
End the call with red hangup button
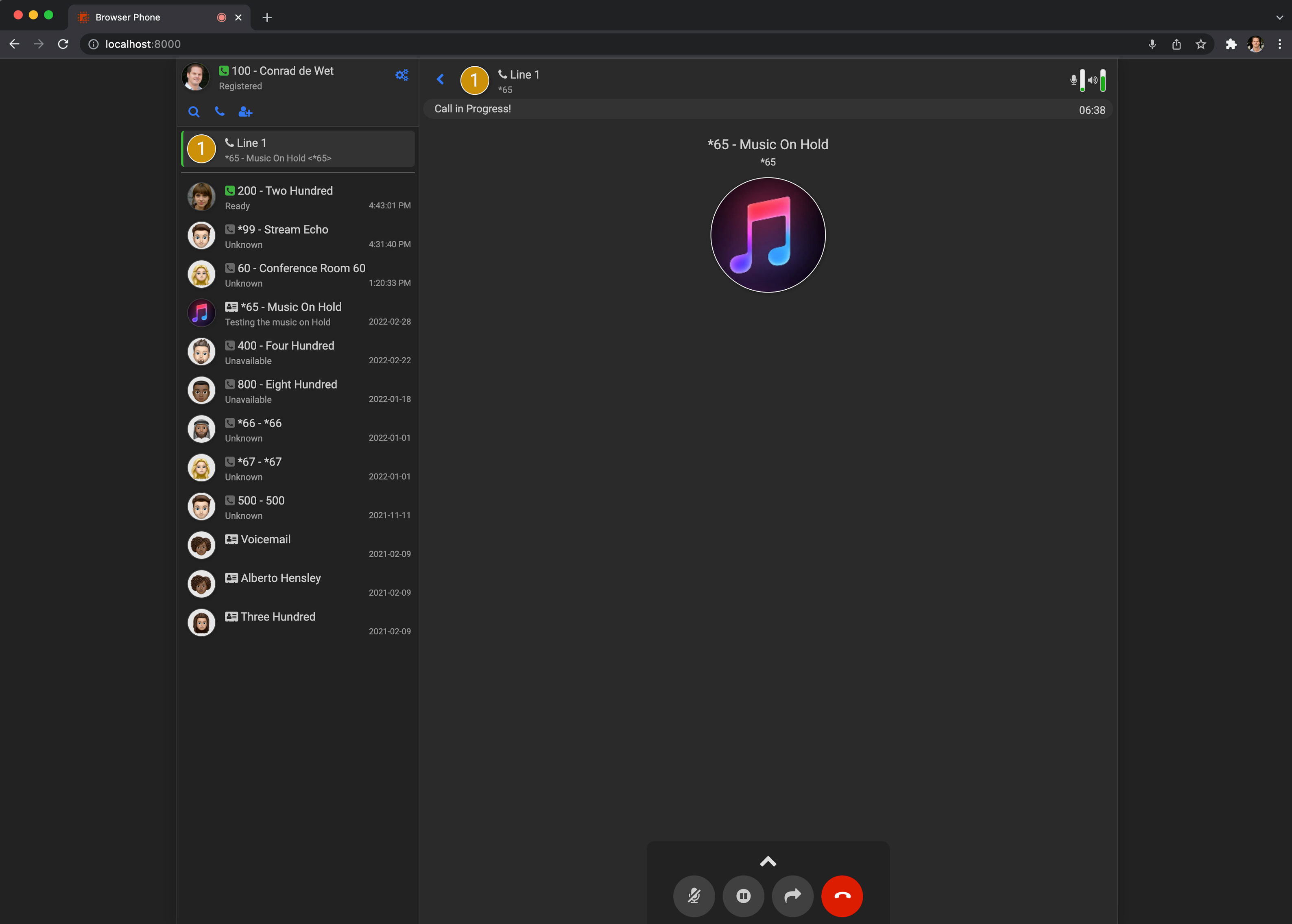pos(842,896)
